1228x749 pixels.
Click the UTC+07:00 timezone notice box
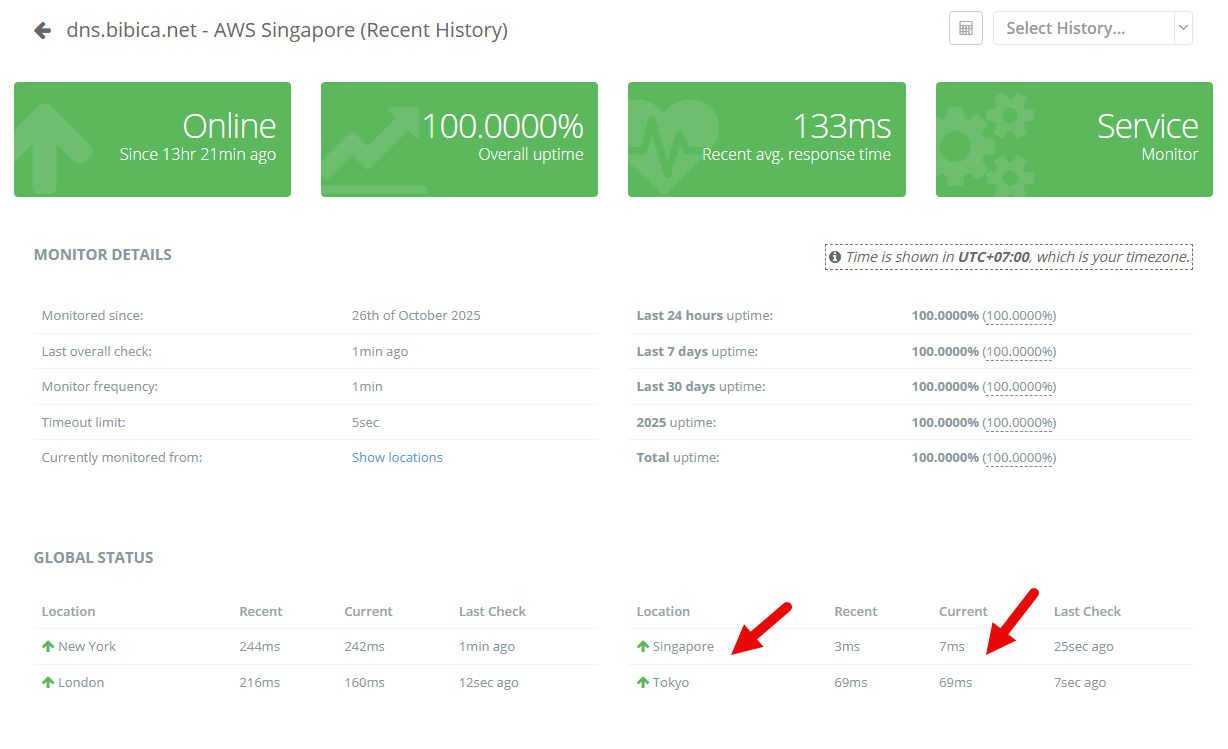(x=1008, y=257)
